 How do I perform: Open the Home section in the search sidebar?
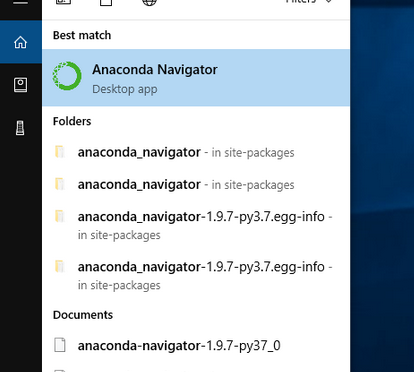pos(20,42)
